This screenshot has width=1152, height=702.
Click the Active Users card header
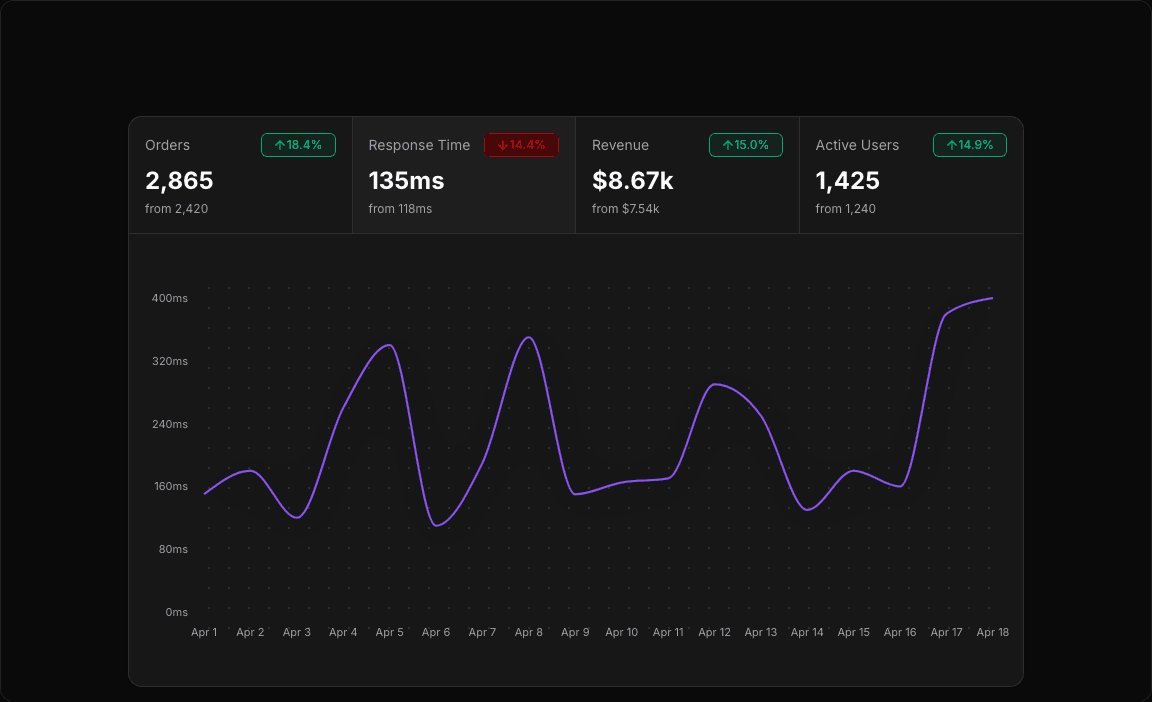857,145
